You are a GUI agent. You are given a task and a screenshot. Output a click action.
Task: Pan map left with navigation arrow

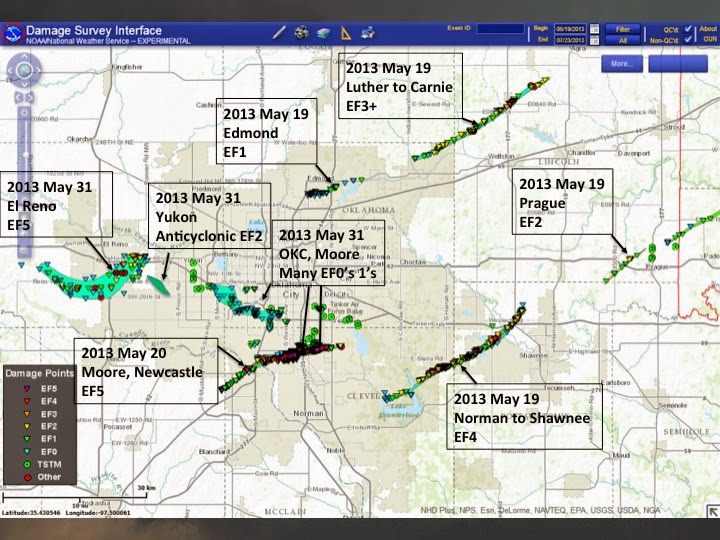click(11, 70)
